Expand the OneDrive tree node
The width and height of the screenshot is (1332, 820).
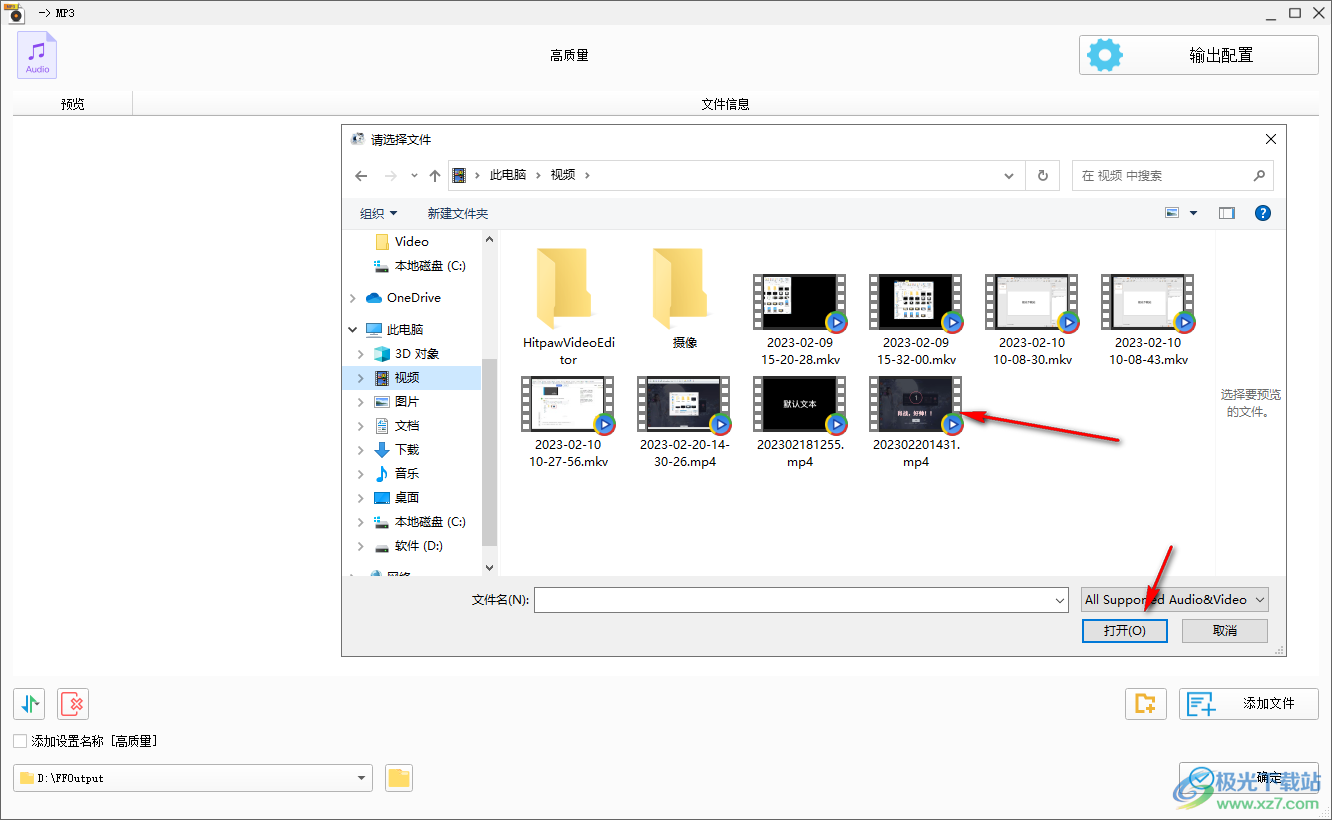coord(353,298)
